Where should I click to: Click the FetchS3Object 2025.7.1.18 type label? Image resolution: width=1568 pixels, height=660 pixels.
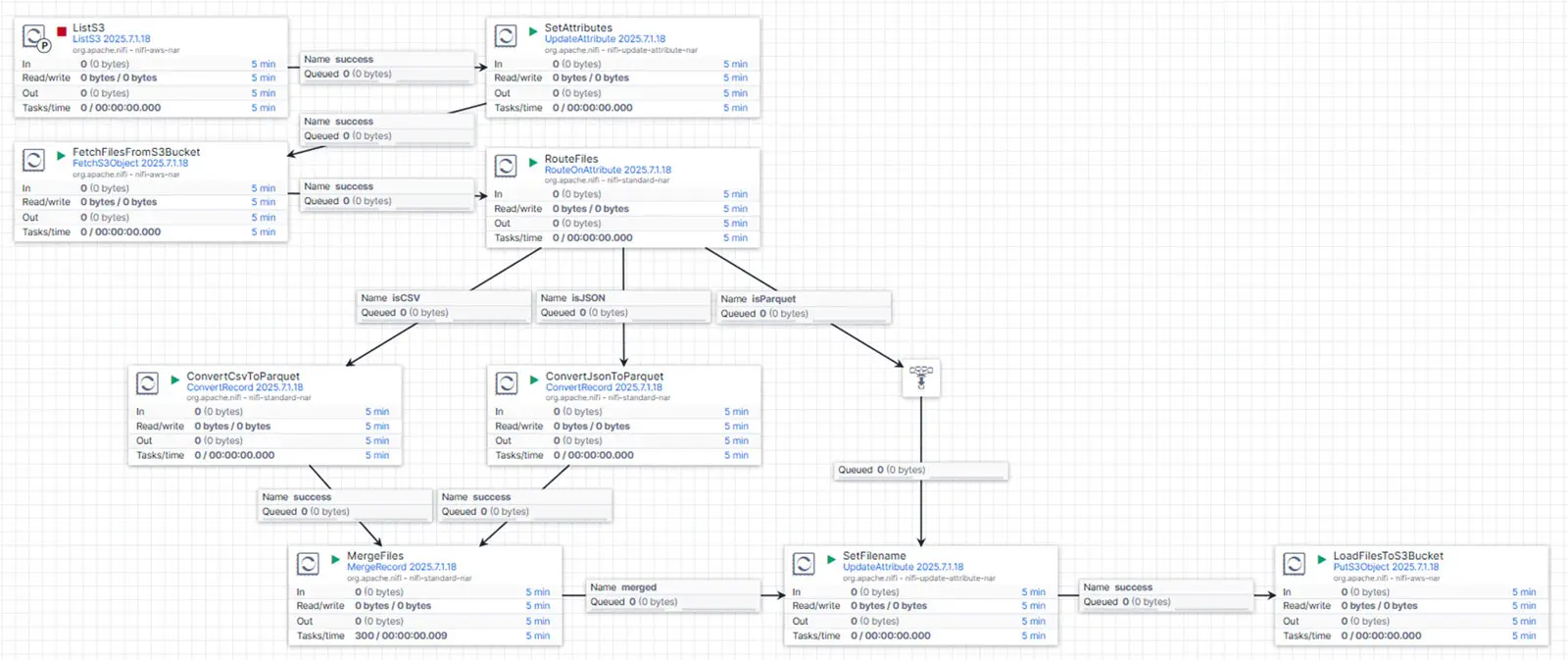[x=130, y=163]
